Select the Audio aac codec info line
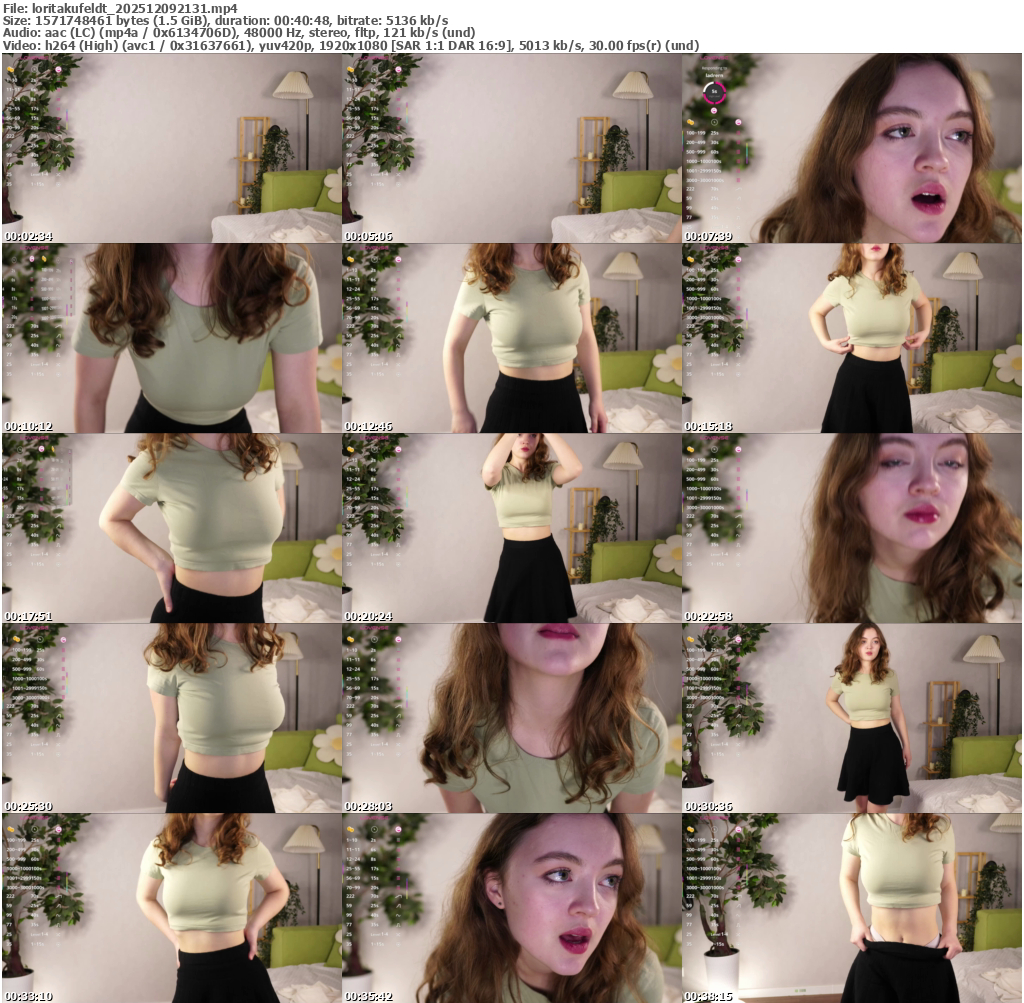Screen dimensions: 1024x1003 [239, 33]
